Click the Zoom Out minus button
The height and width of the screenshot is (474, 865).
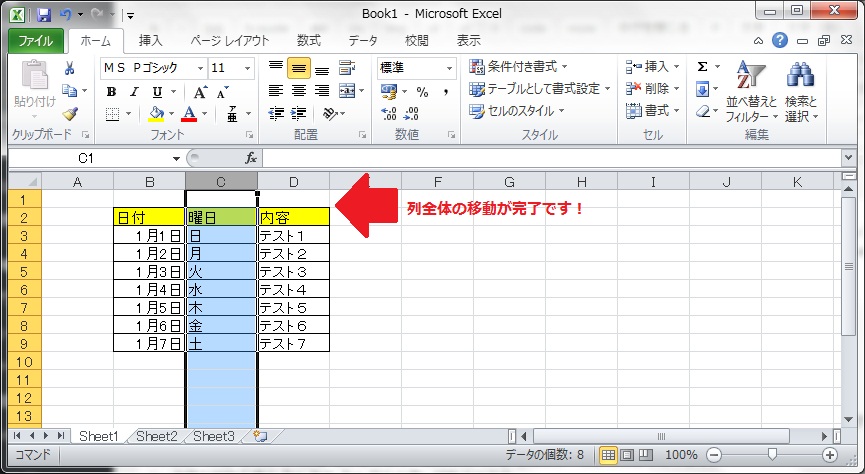coord(714,455)
